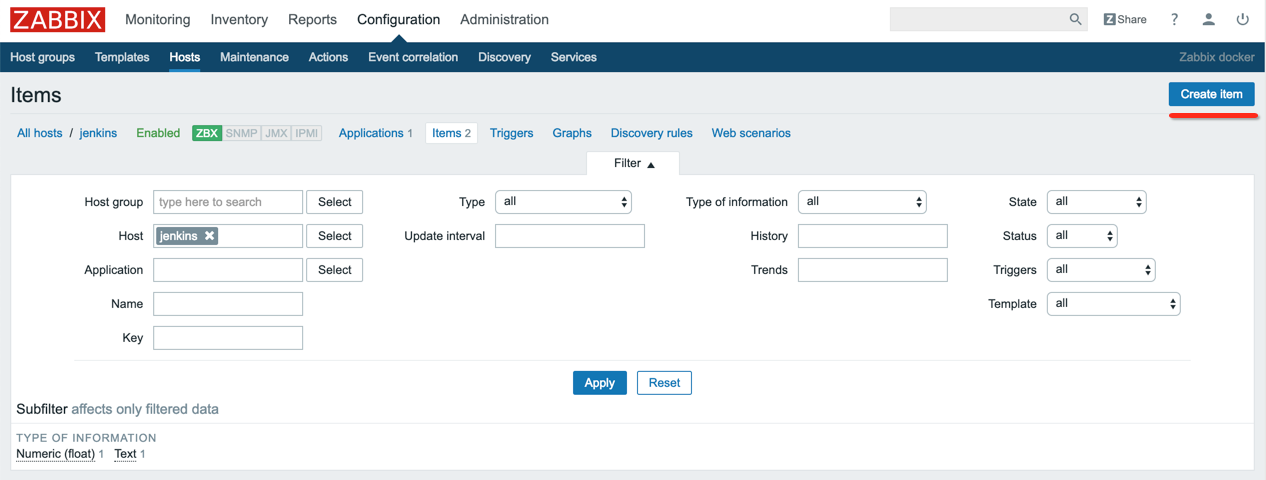The image size is (1266, 480).
Task: Apply the filter settings
Action: click(x=599, y=383)
